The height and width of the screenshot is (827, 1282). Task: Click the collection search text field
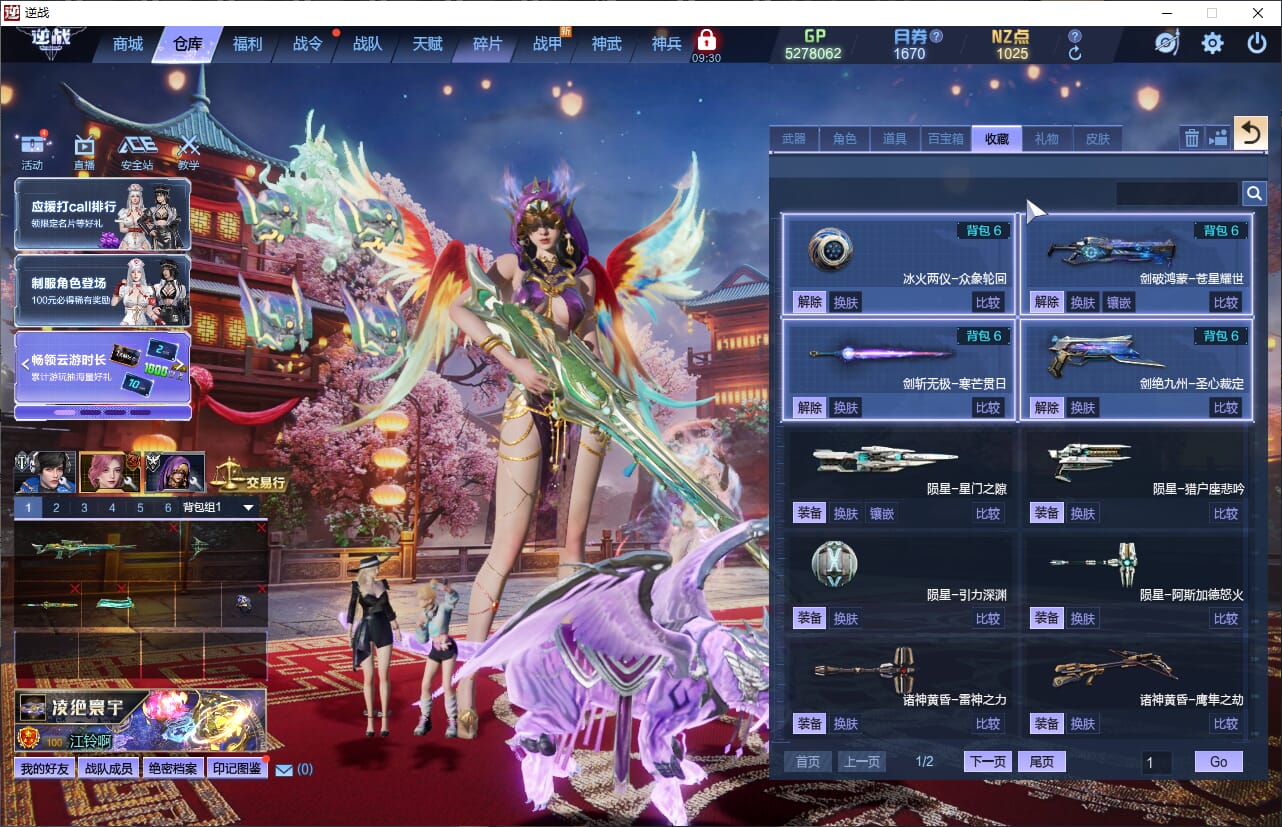click(1177, 193)
